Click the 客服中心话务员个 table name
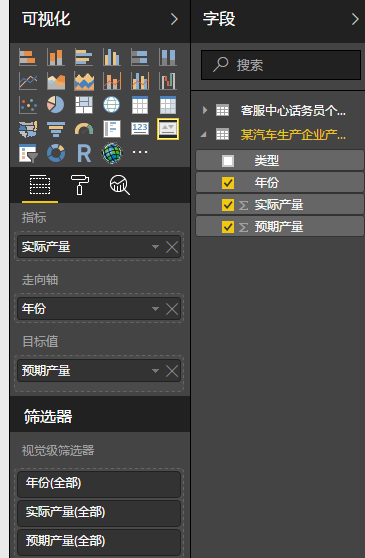This screenshot has width=365, height=558. (x=293, y=111)
